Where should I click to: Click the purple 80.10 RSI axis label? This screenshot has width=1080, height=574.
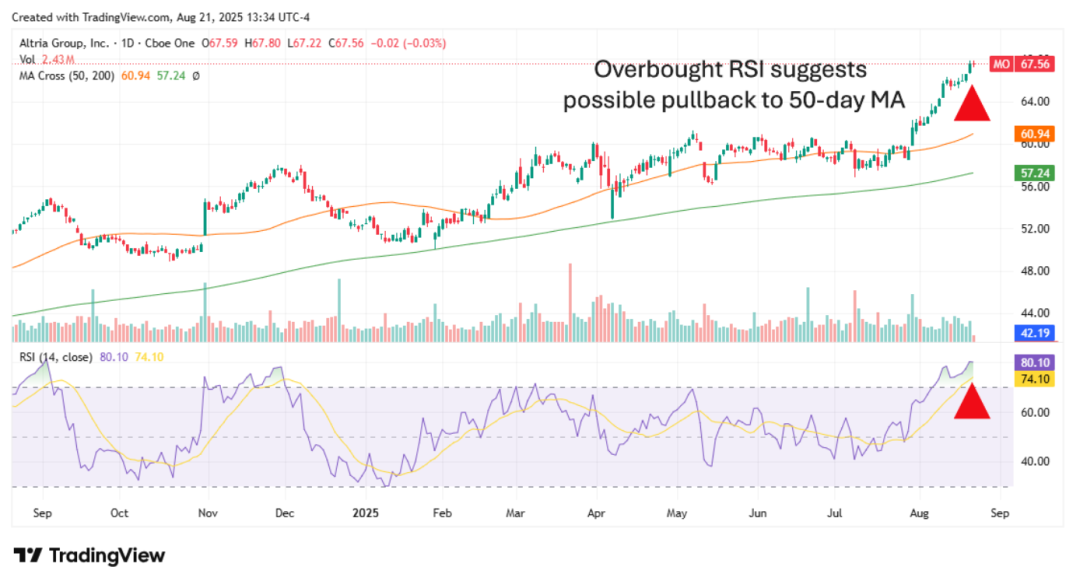point(1035,362)
